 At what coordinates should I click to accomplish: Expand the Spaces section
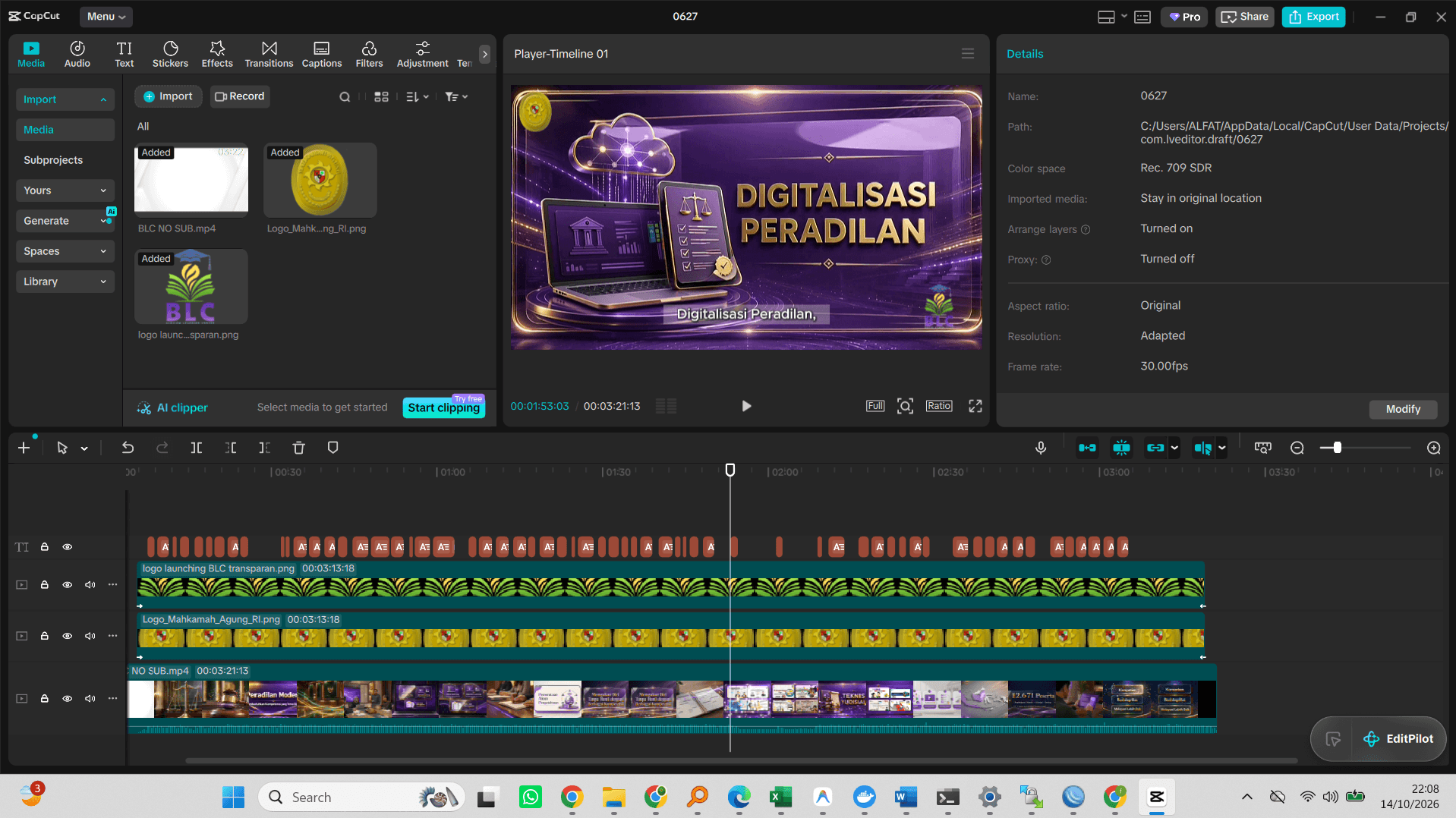pyautogui.click(x=65, y=251)
